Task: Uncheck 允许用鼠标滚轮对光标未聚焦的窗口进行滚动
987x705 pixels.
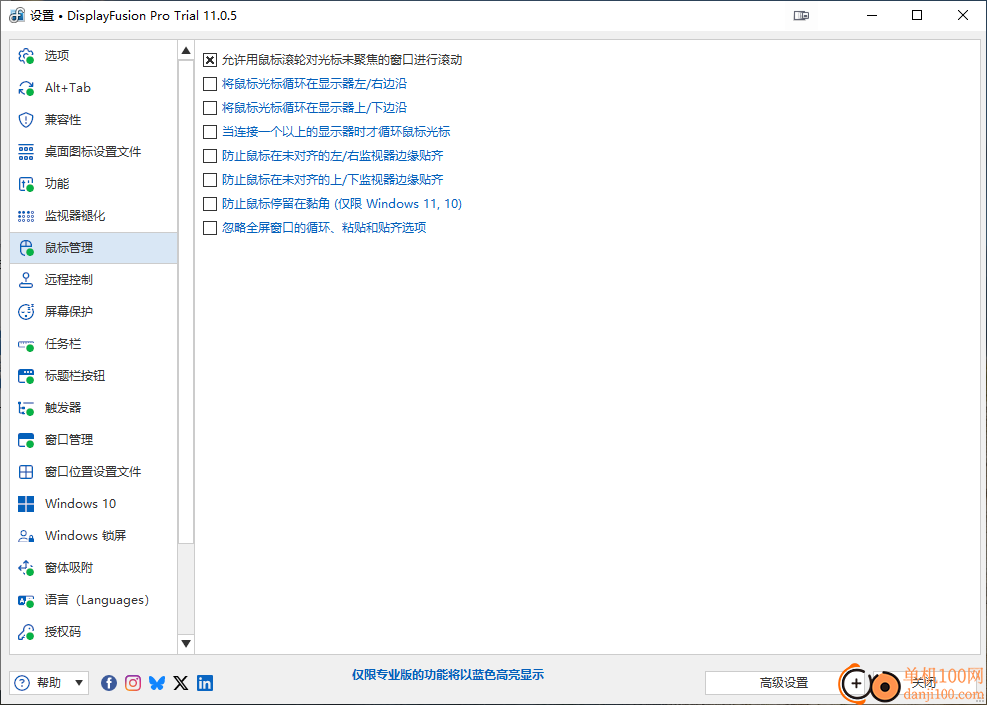Action: (x=210, y=60)
